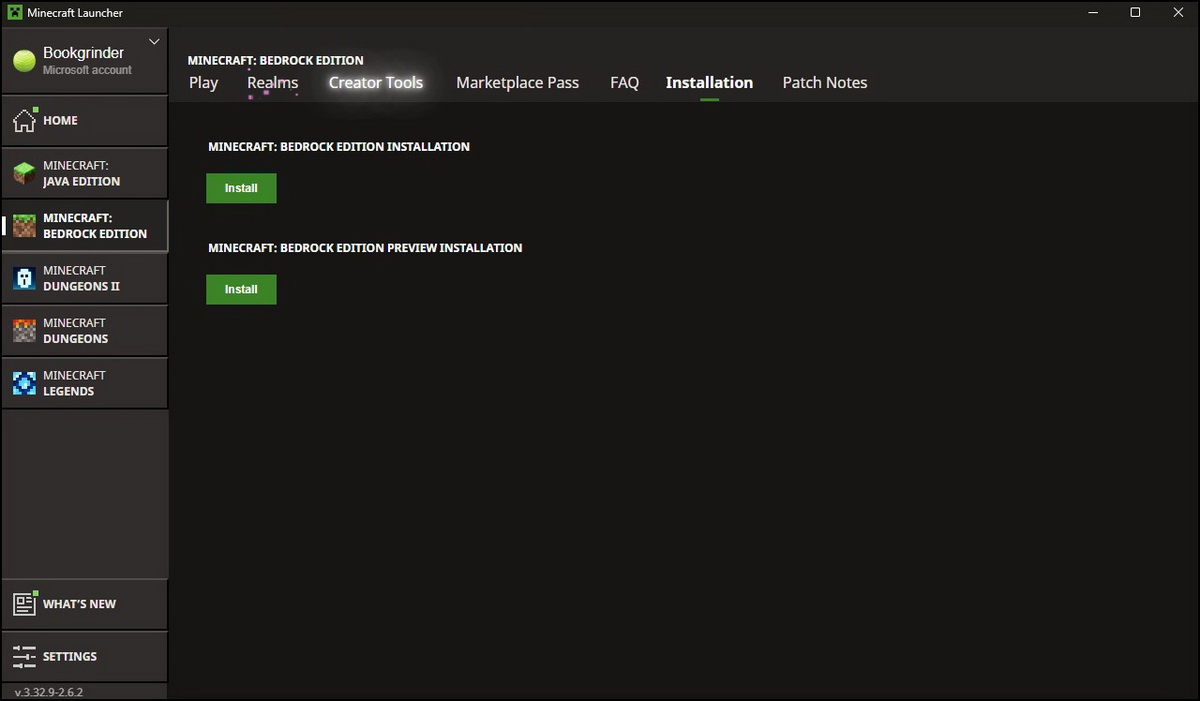This screenshot has height=701, width=1200.
Task: Click the Home house icon
Action: click(x=24, y=120)
